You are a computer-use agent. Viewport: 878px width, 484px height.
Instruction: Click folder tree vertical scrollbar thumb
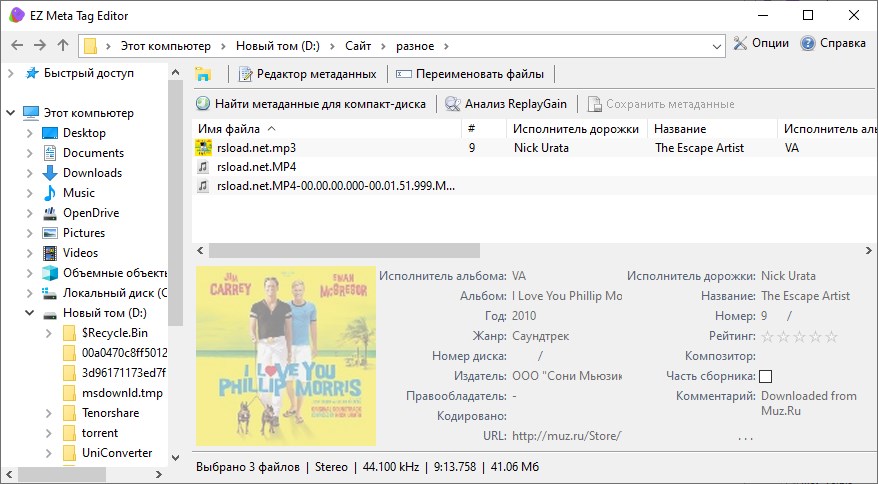[x=175, y=203]
